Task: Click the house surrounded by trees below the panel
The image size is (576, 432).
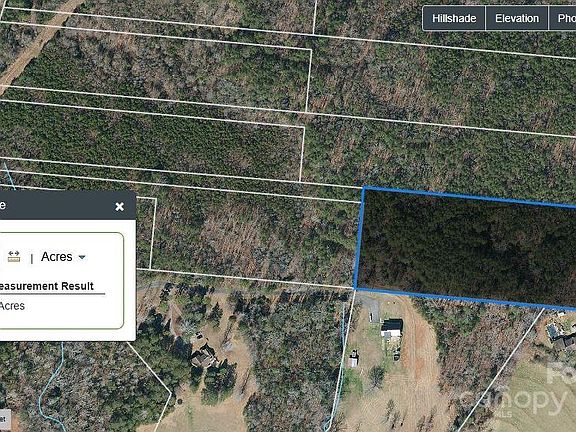Action: pos(204,356)
